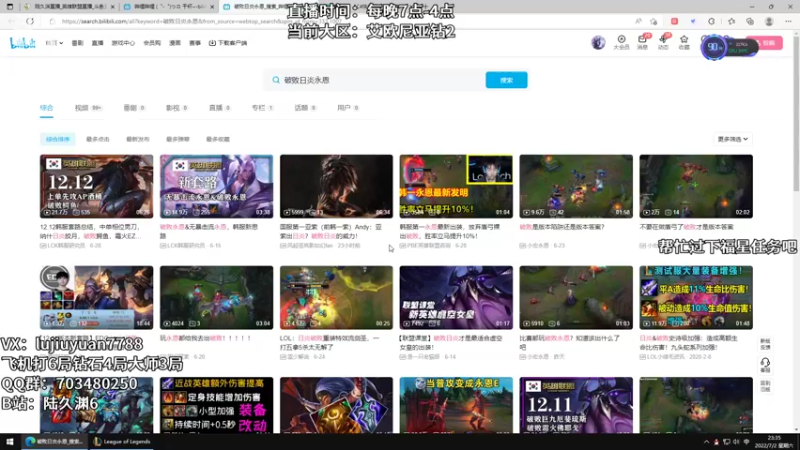
Task: Open the 游戏中心 navigation link
Action: tap(123, 43)
